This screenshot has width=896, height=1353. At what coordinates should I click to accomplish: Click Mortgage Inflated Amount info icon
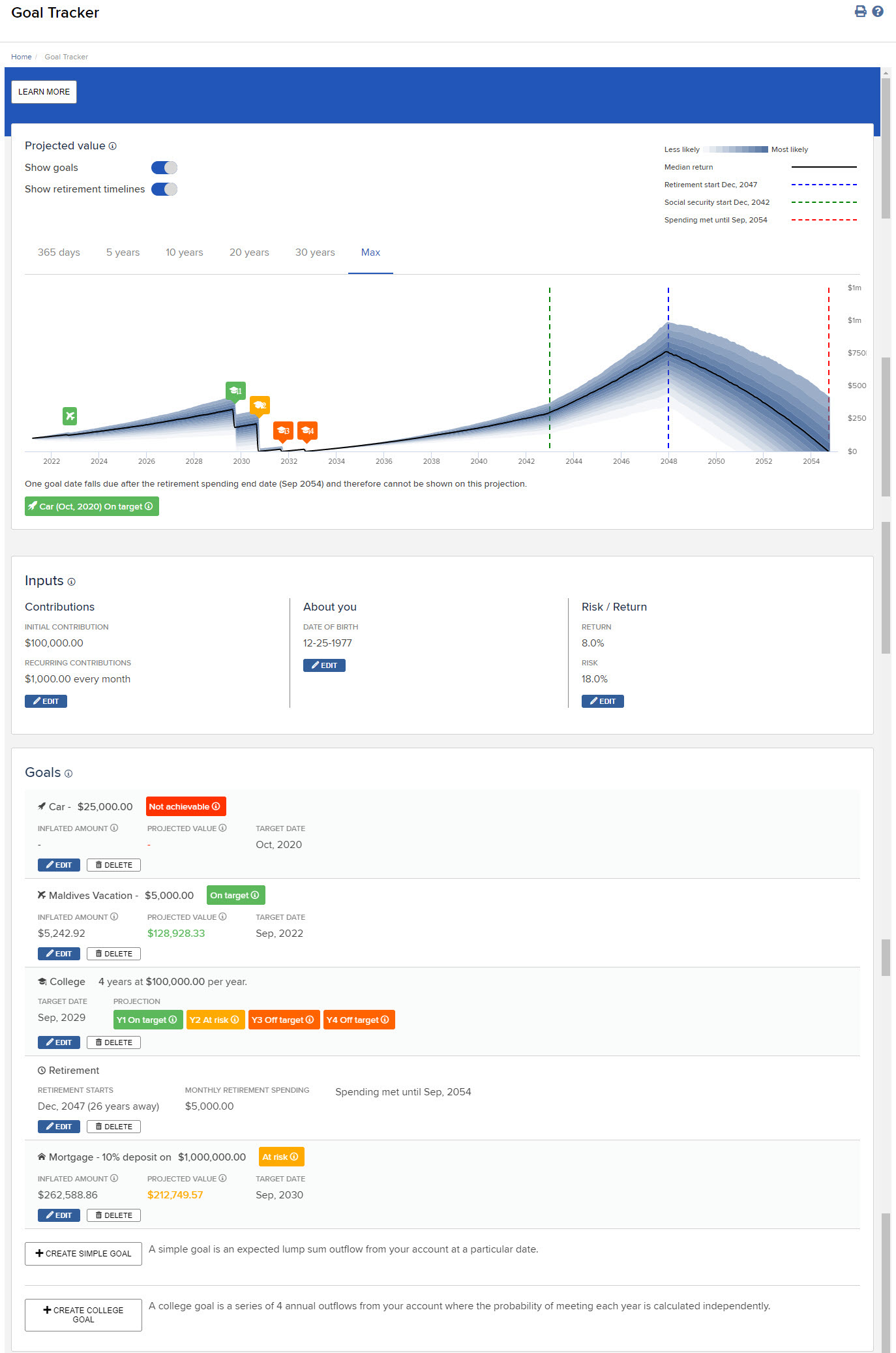pos(114,1178)
